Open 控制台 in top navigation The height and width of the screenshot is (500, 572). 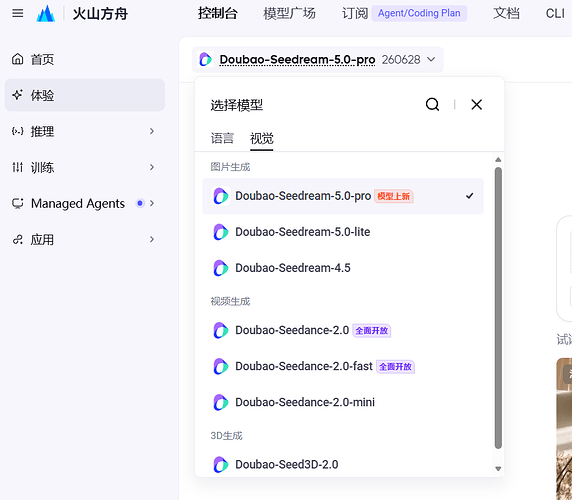pos(218,13)
